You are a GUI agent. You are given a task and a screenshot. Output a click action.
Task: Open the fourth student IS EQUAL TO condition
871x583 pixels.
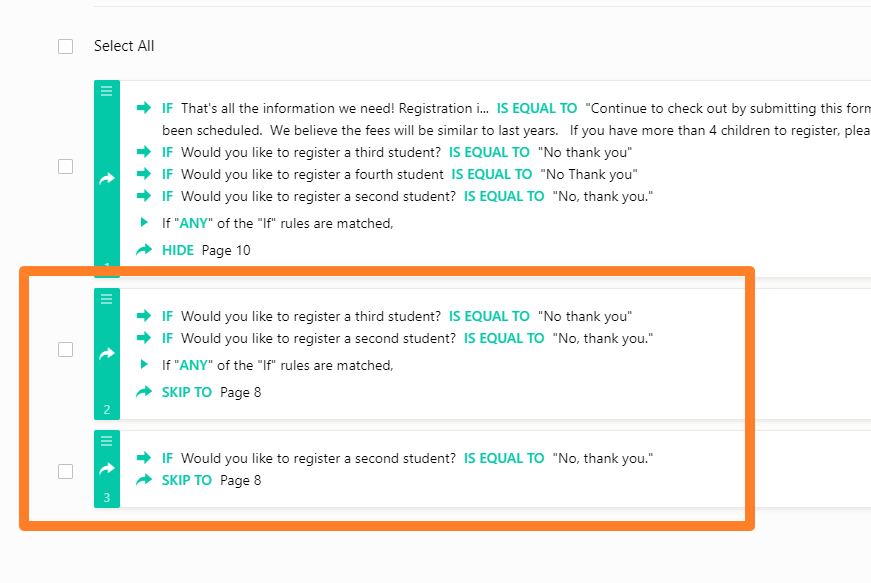pos(491,174)
